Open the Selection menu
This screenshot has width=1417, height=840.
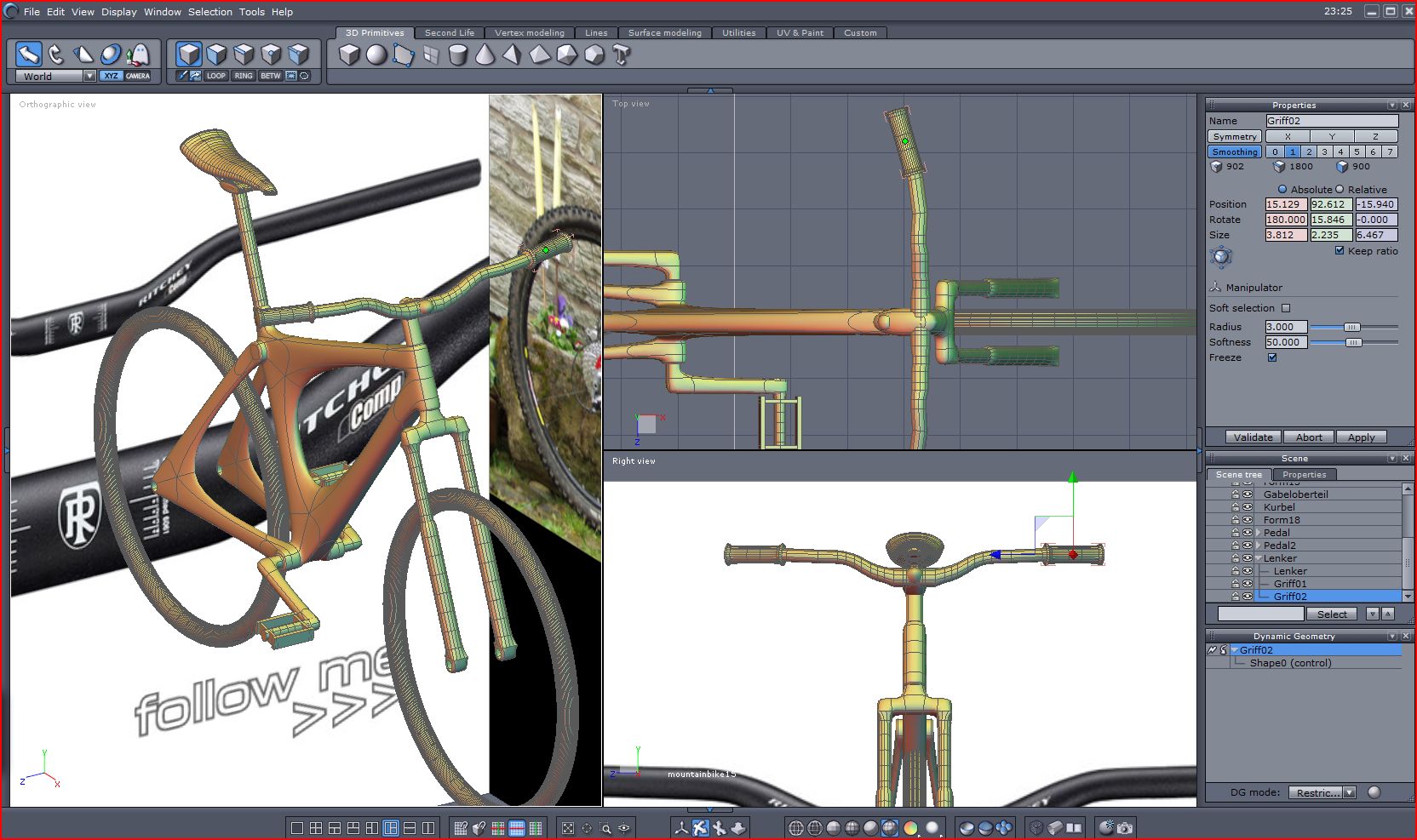pos(209,12)
